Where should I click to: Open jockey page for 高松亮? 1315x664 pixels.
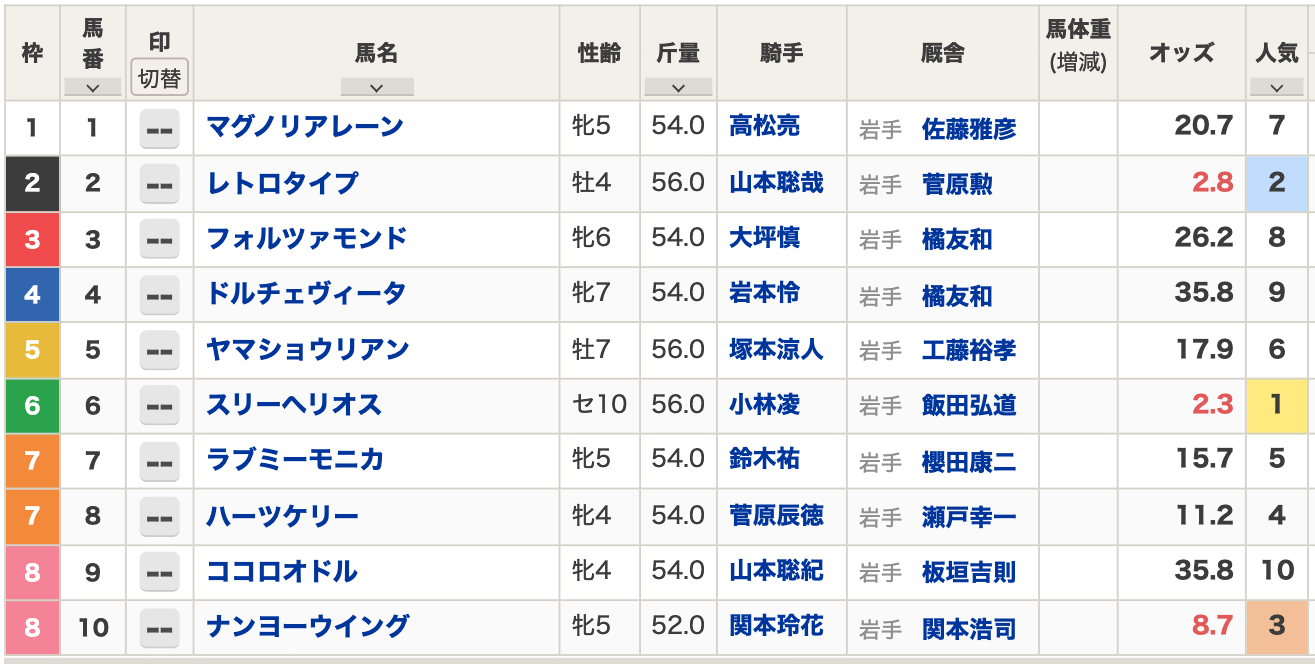tap(764, 127)
